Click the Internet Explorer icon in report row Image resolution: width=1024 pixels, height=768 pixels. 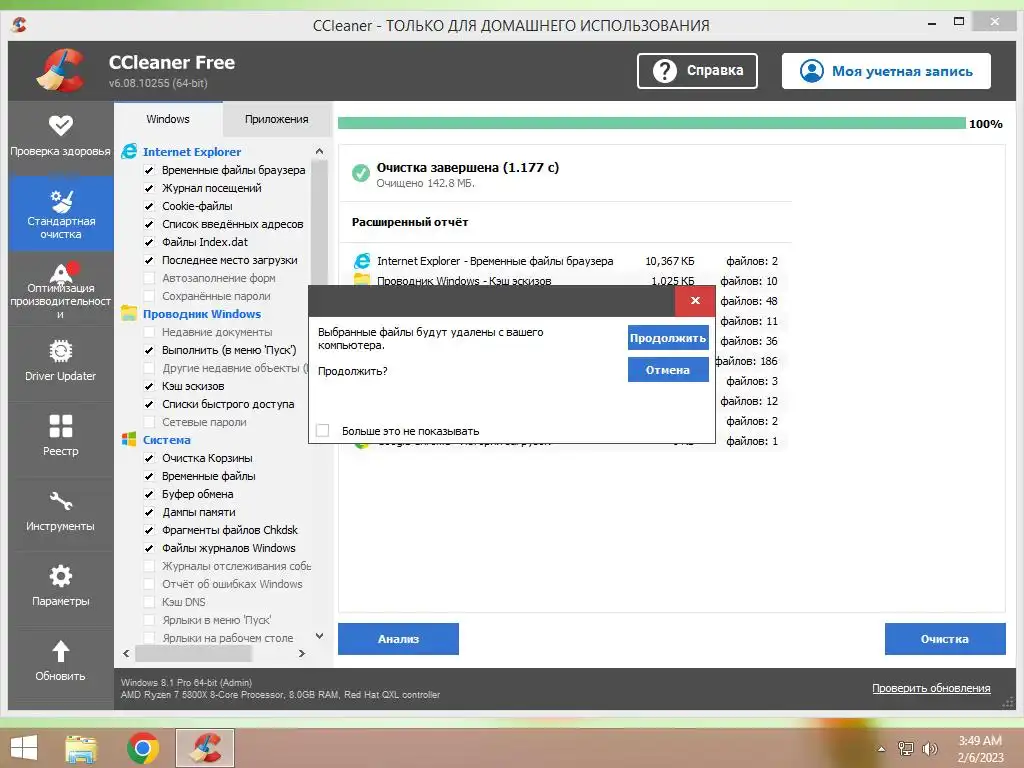pos(362,261)
